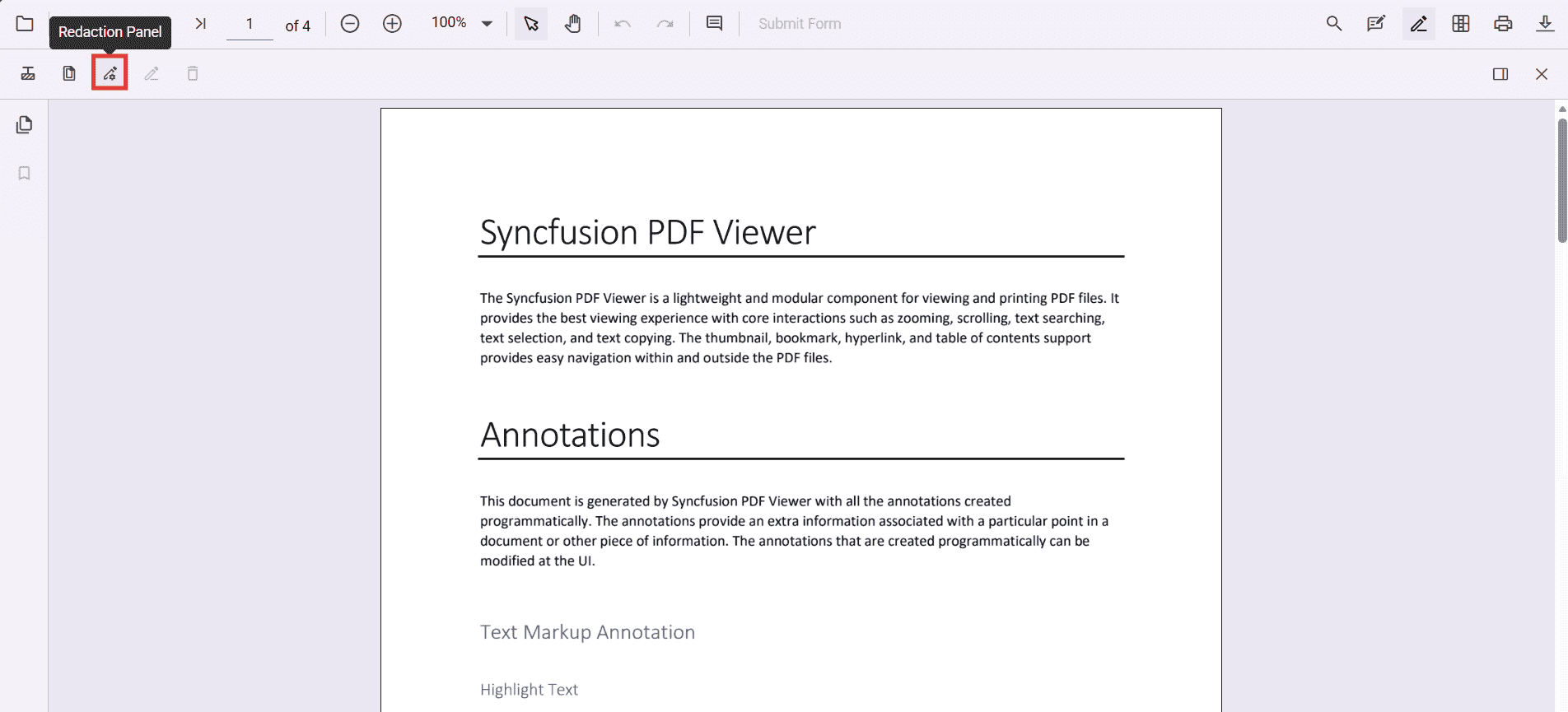Print the document via printer icon

point(1503,24)
